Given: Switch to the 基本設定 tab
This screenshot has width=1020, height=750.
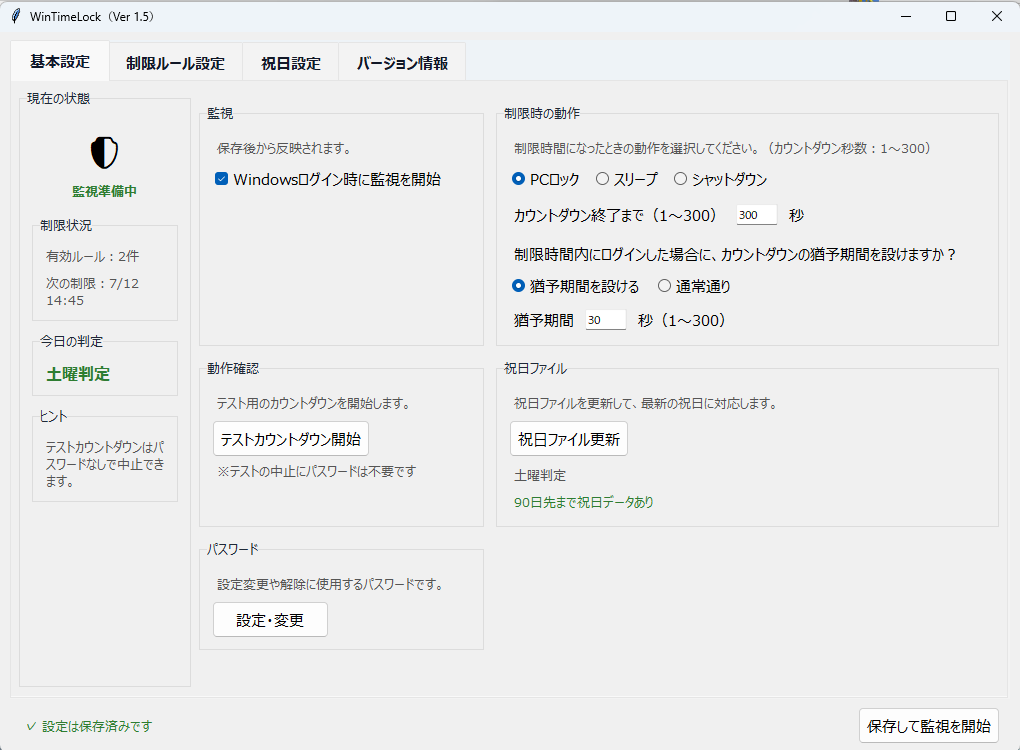Looking at the screenshot, I should coord(60,62).
